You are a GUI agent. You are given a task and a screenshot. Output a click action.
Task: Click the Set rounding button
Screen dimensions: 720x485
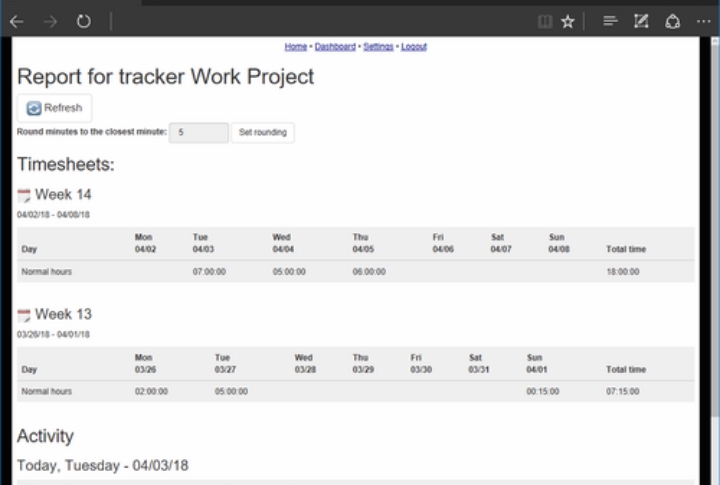click(263, 133)
